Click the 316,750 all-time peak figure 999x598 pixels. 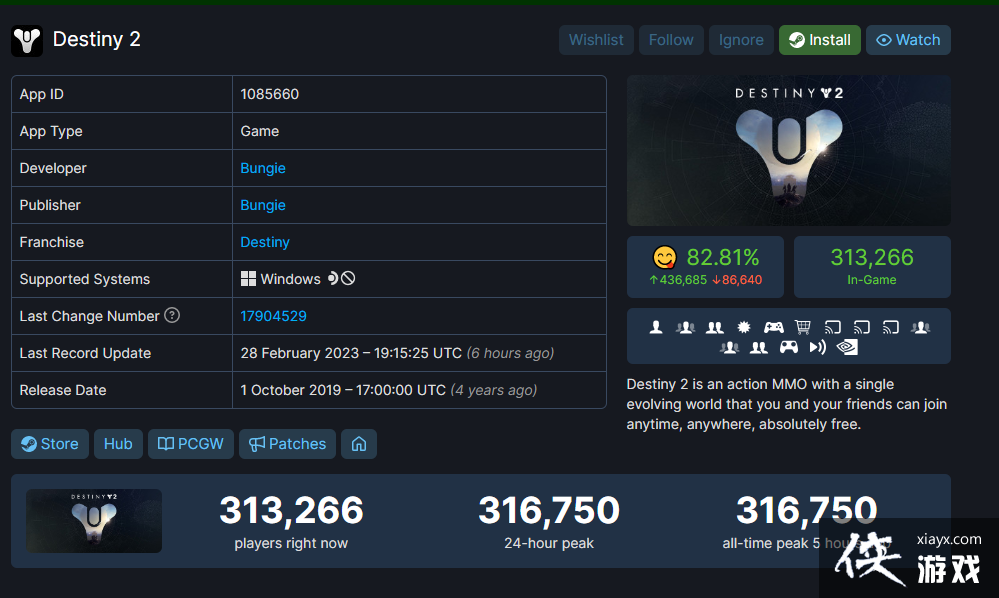click(x=807, y=510)
